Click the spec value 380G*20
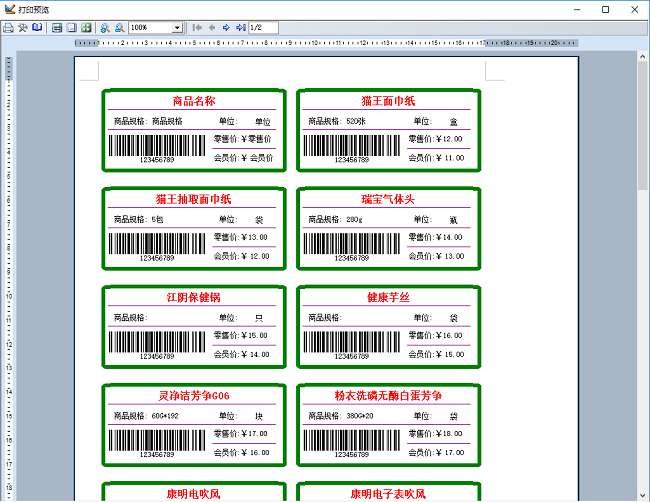This screenshot has width=650, height=502. 360,416
